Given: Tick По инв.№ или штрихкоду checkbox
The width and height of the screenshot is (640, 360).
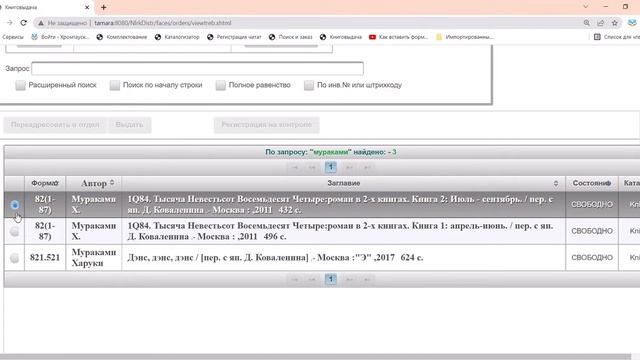Looking at the screenshot, I should pos(309,85).
